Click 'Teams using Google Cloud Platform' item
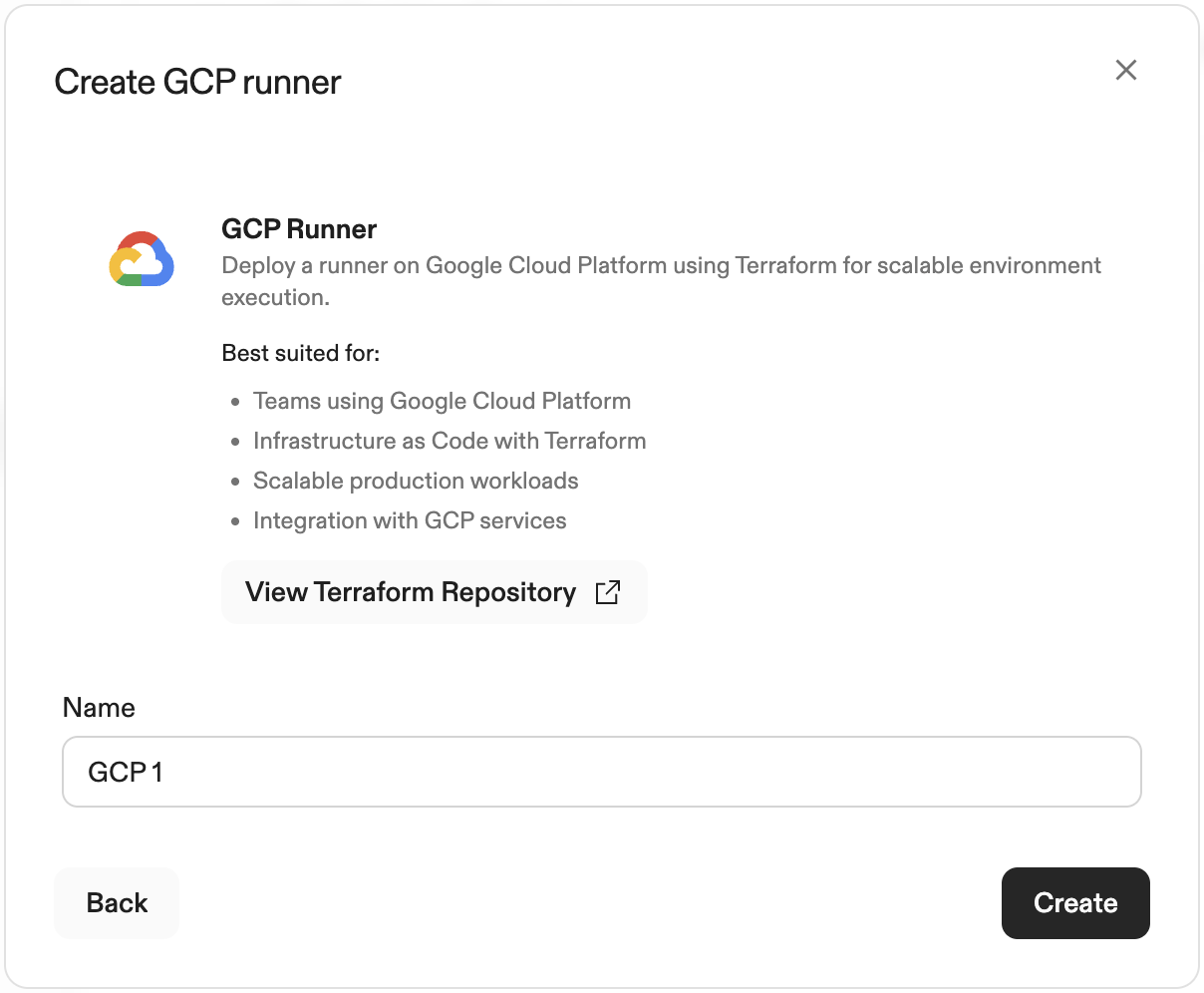Viewport: 1204px width, 993px height. (442, 401)
